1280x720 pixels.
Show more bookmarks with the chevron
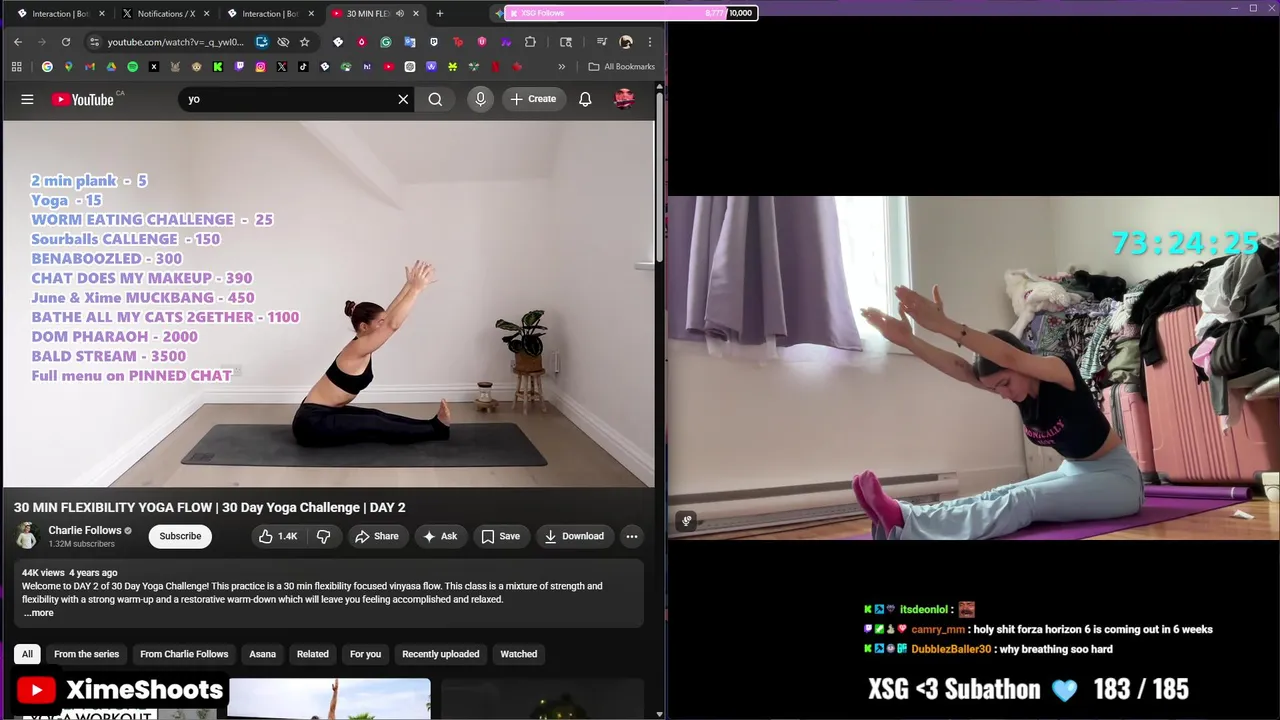[x=561, y=67]
